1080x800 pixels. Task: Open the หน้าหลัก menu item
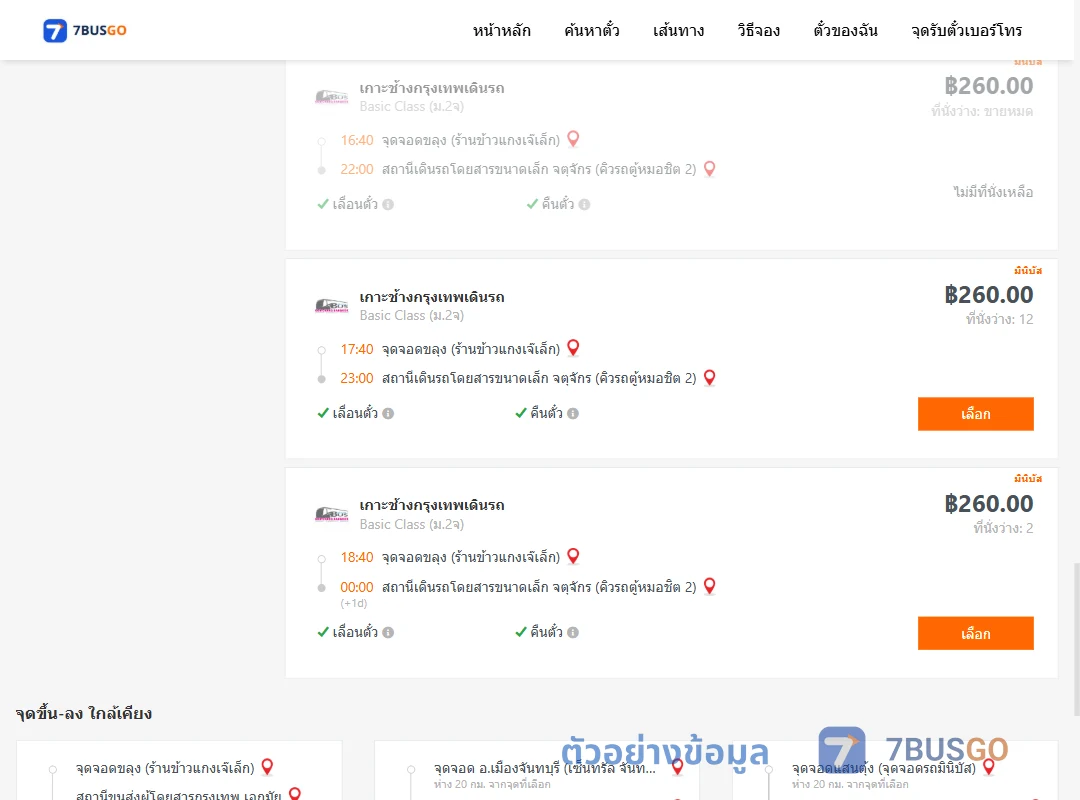[x=501, y=30]
